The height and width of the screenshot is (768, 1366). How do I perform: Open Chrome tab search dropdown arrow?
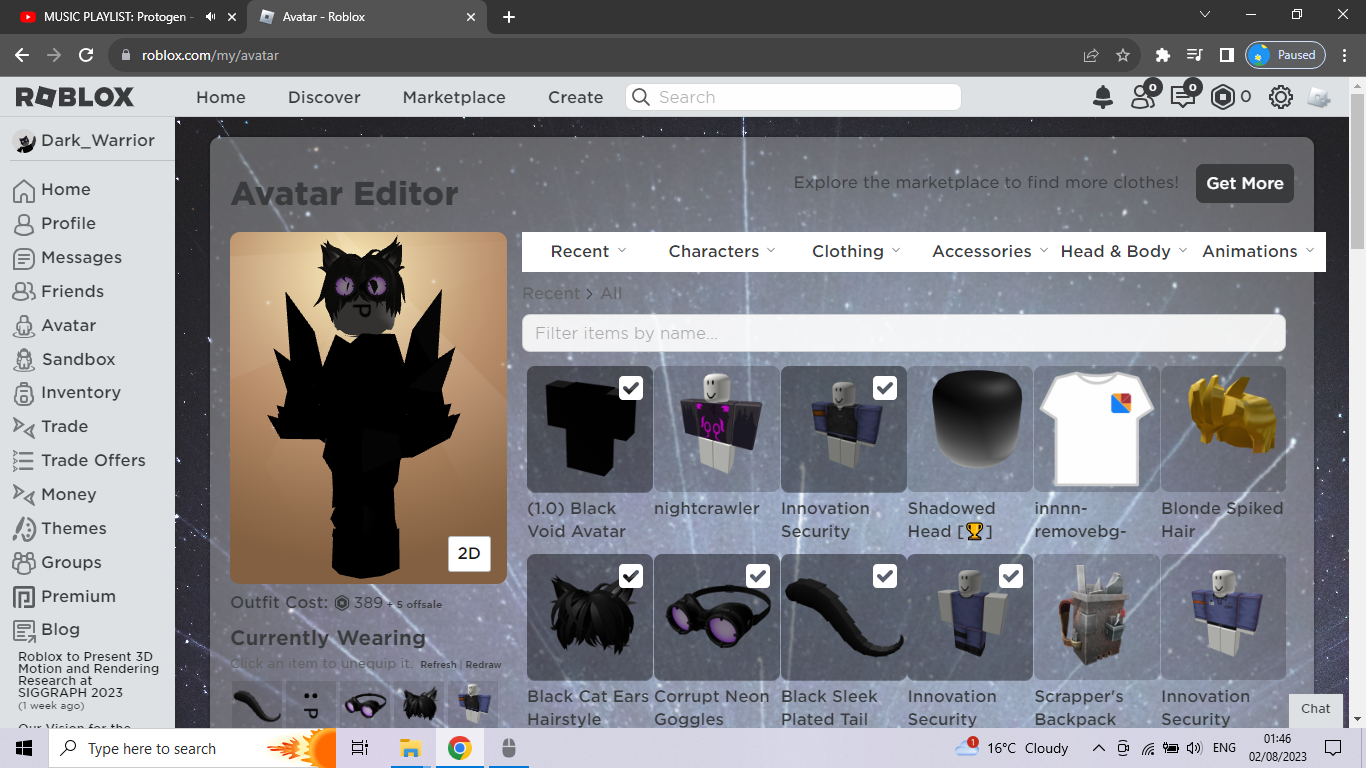point(1204,15)
